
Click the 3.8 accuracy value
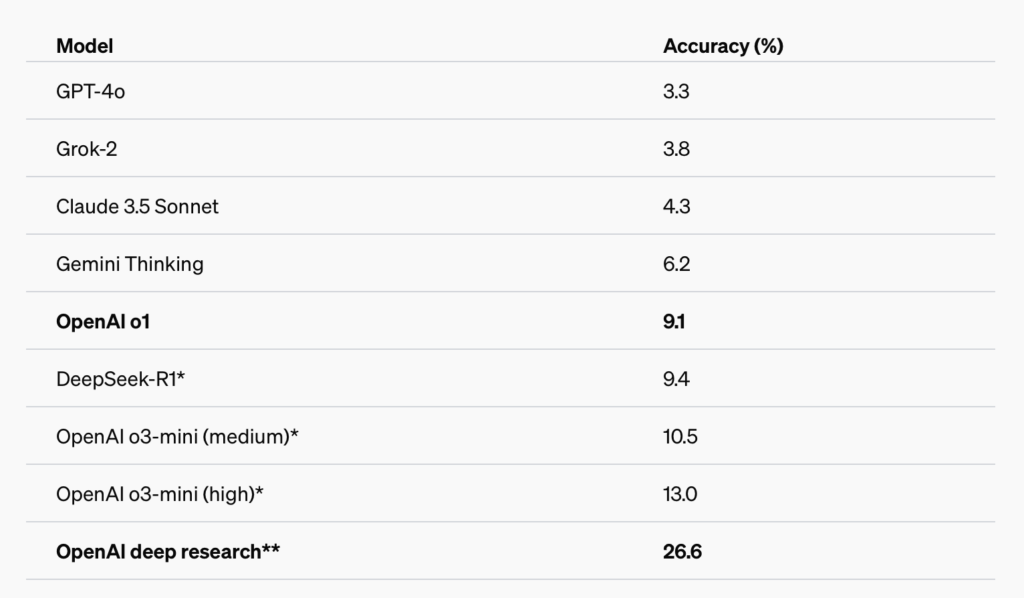coord(676,149)
